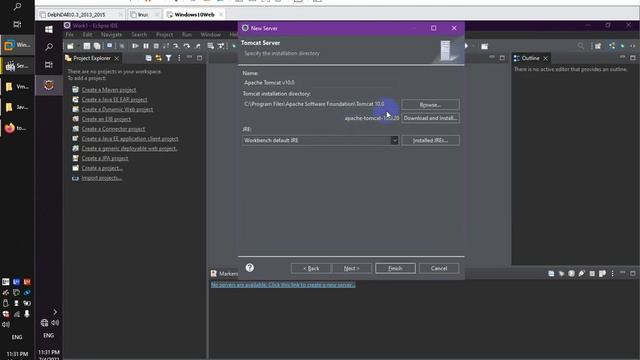The height and width of the screenshot is (360, 640).
Task: Click the Suspend debug toolbar icon
Action: click(146, 46)
